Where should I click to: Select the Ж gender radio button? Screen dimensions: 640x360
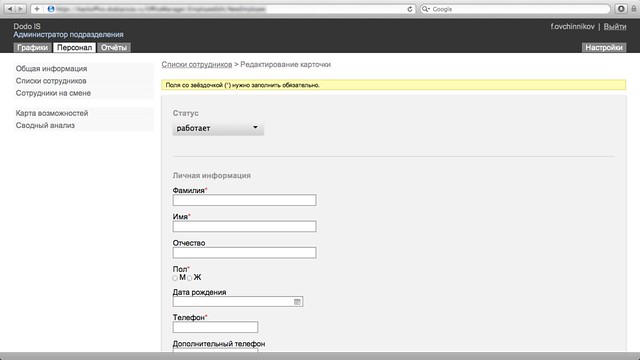click(190, 278)
